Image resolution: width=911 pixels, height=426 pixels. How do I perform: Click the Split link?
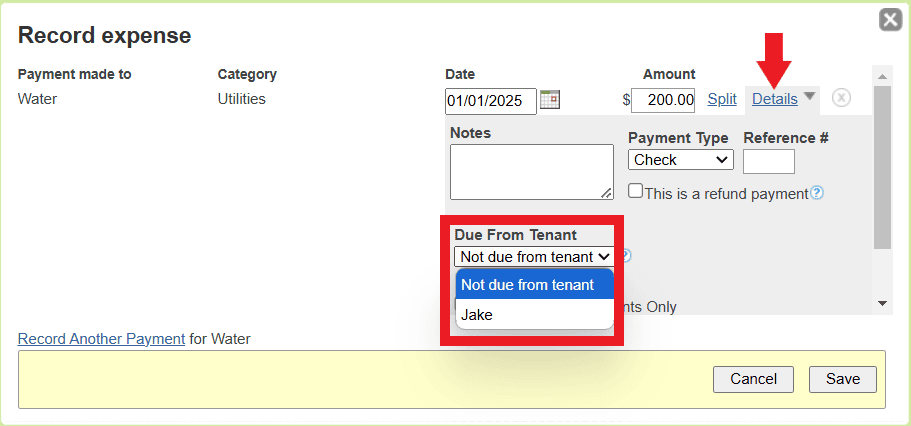(722, 99)
